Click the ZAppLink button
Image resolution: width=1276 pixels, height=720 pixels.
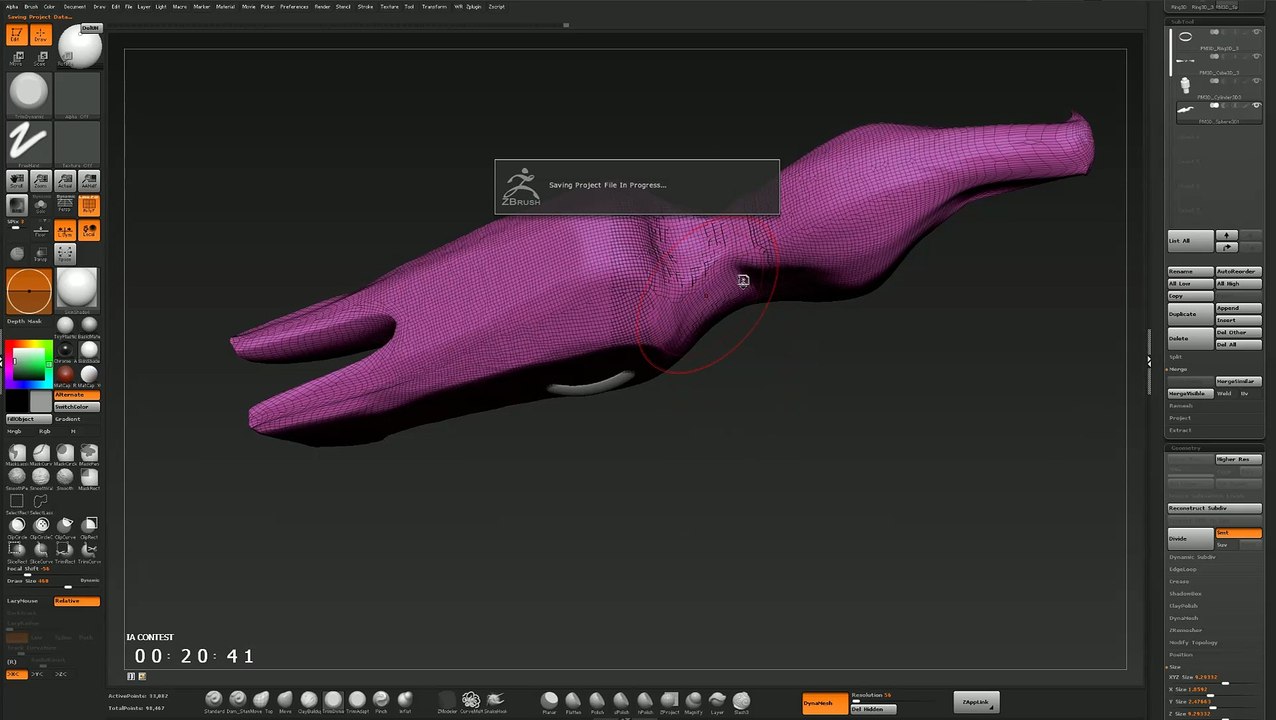pyautogui.click(x=976, y=702)
